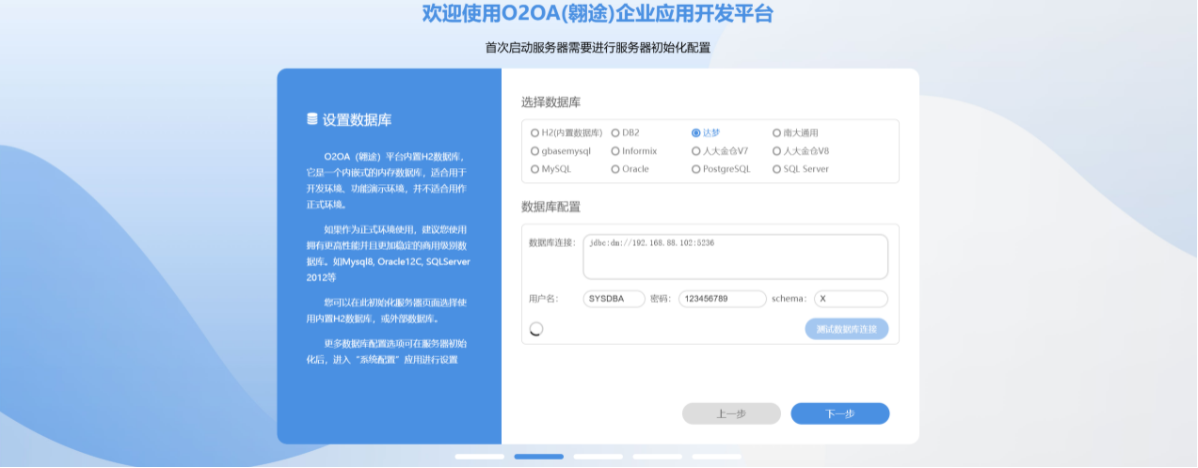This screenshot has height=468, width=1198.
Task: Select MySQL as the database
Action: click(551, 169)
